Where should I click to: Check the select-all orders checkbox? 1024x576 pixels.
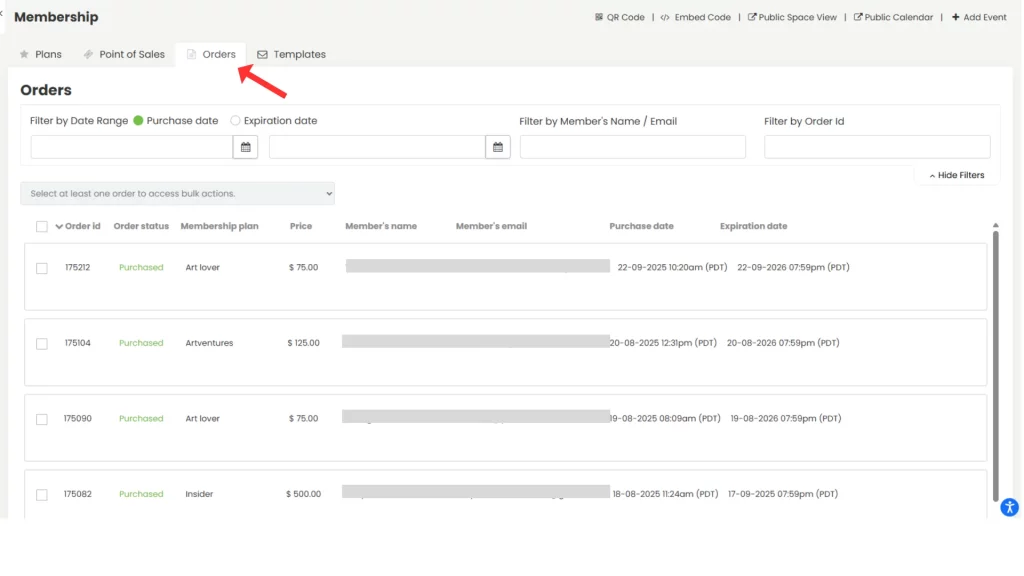(42, 227)
